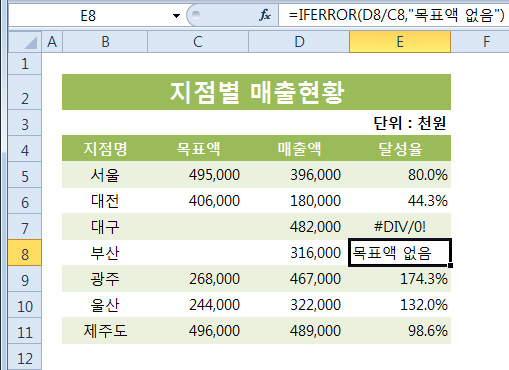Image resolution: width=509 pixels, height=370 pixels.
Task: Select the cell with 322,000
Action: (x=299, y=305)
